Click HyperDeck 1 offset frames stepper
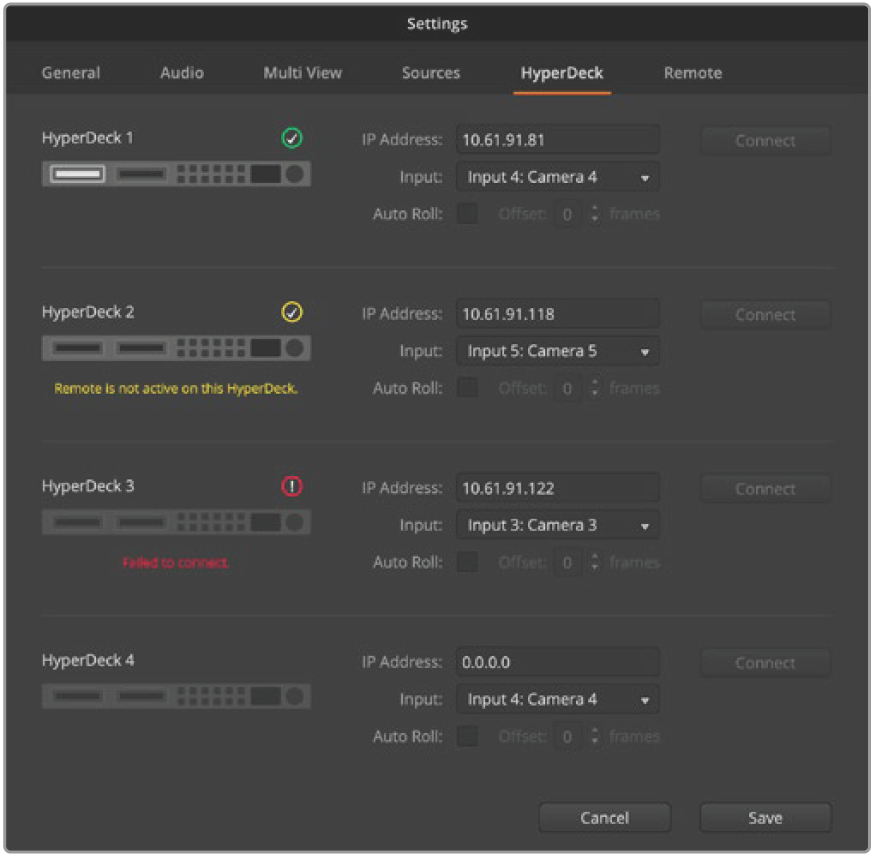 [x=594, y=214]
